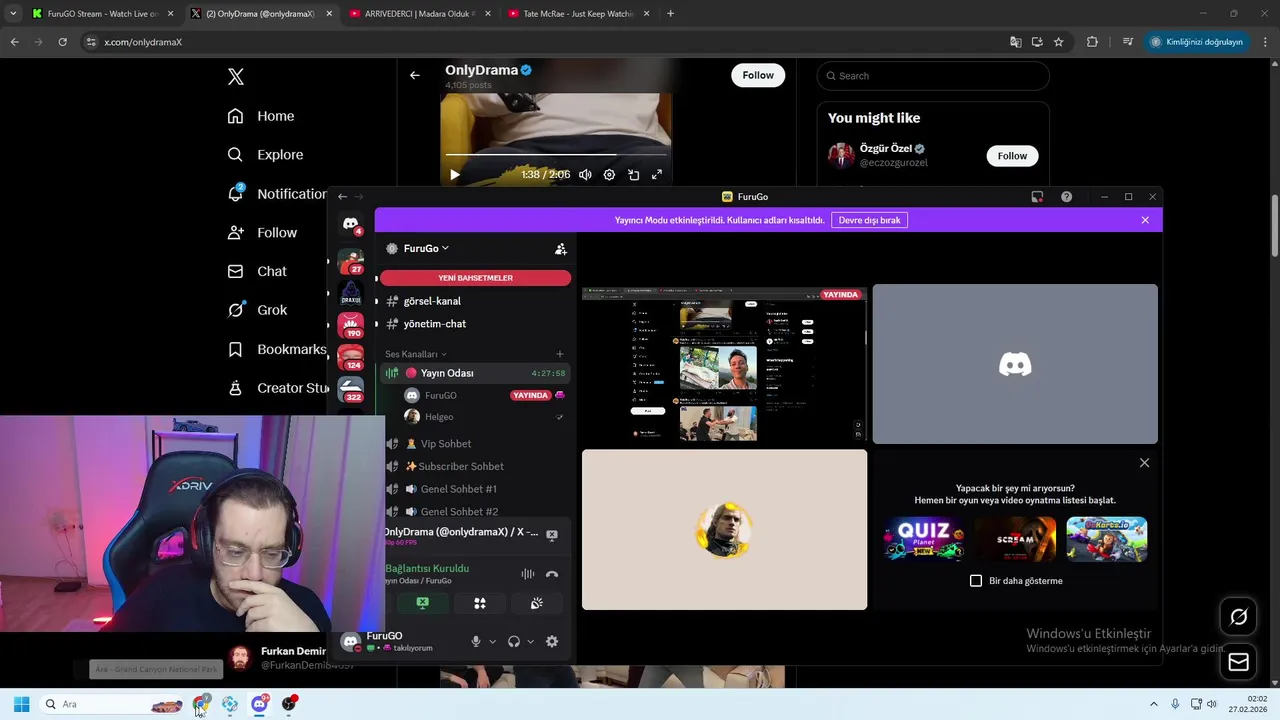Follow the OnlyDrama account
The height and width of the screenshot is (720, 1280).
[758, 75]
